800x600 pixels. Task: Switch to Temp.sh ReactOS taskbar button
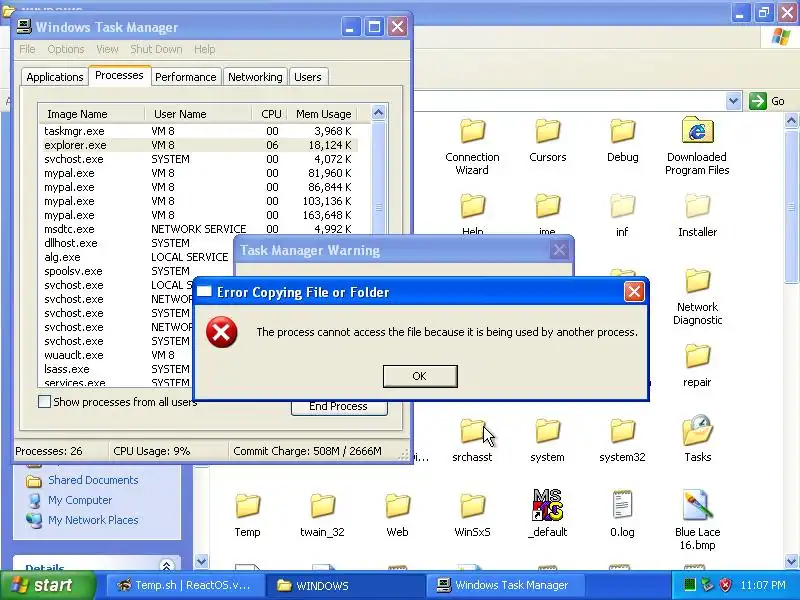point(187,585)
